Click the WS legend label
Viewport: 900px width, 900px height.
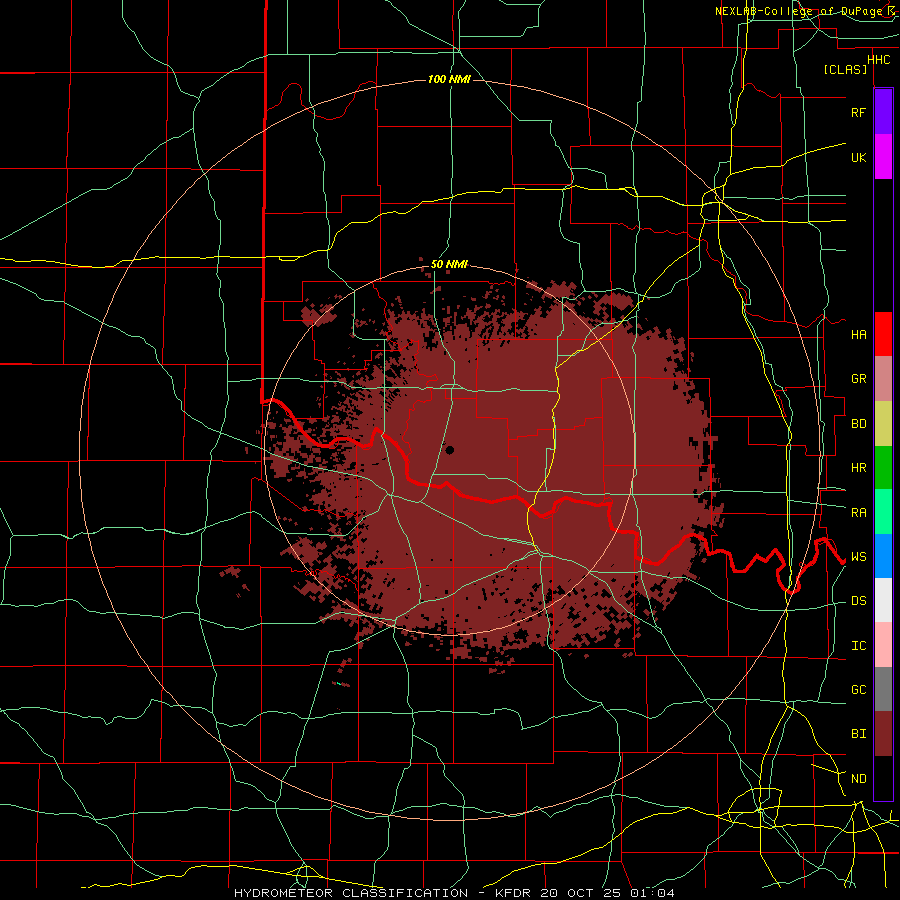[858, 557]
